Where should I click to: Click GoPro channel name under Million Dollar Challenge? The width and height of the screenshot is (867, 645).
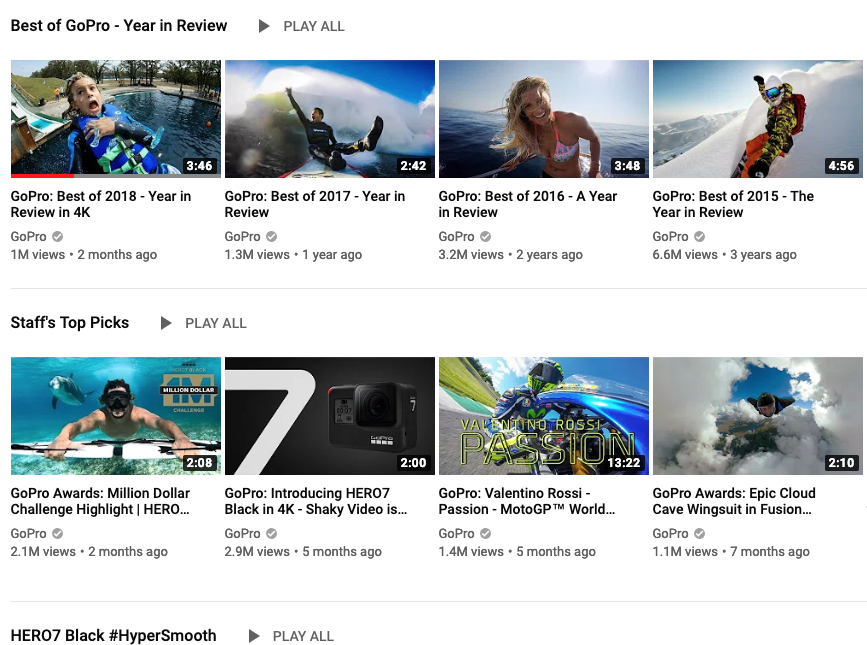(29, 533)
